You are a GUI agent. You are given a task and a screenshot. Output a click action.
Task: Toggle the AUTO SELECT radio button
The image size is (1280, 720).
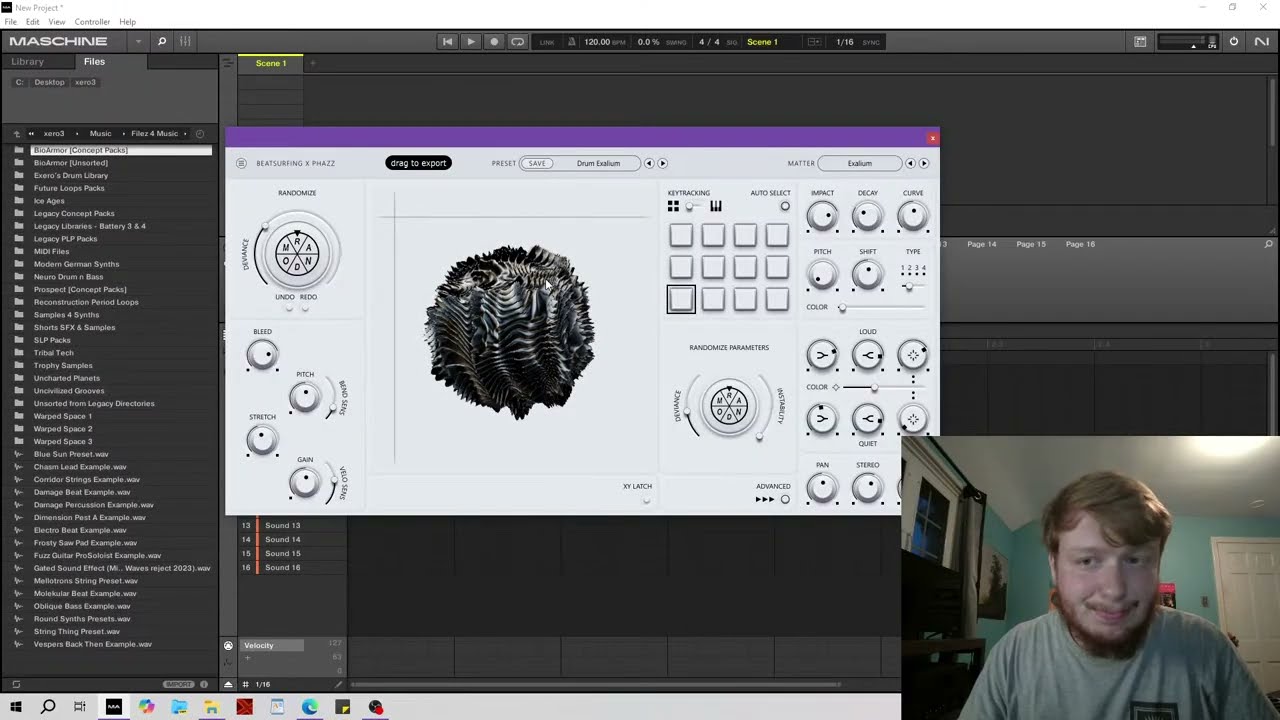(x=785, y=207)
